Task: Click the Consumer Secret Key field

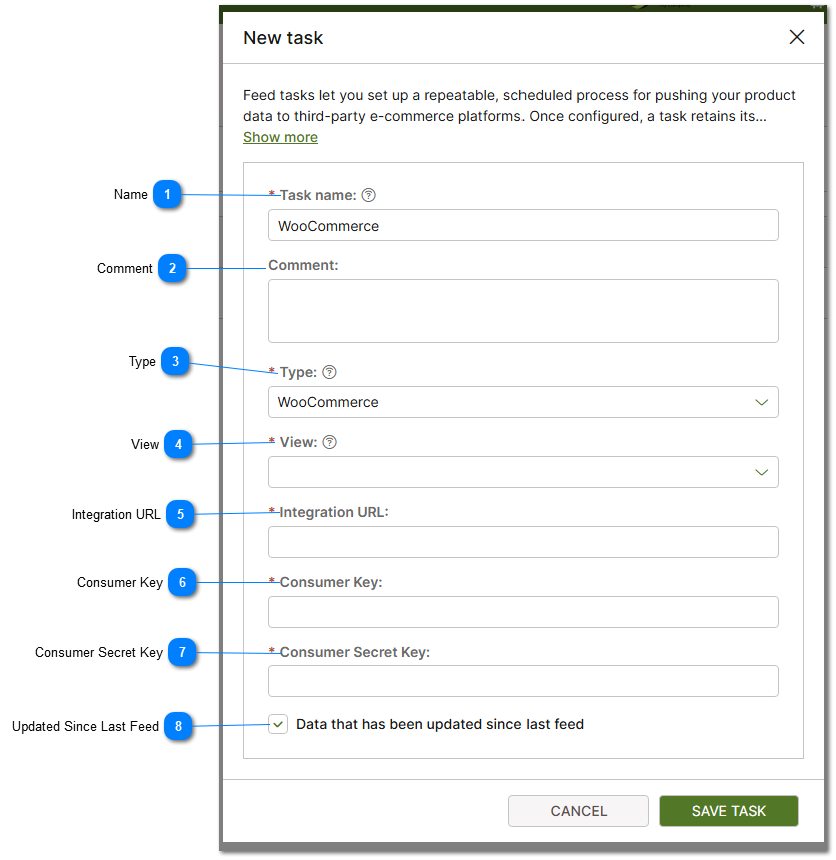Action: 523,681
